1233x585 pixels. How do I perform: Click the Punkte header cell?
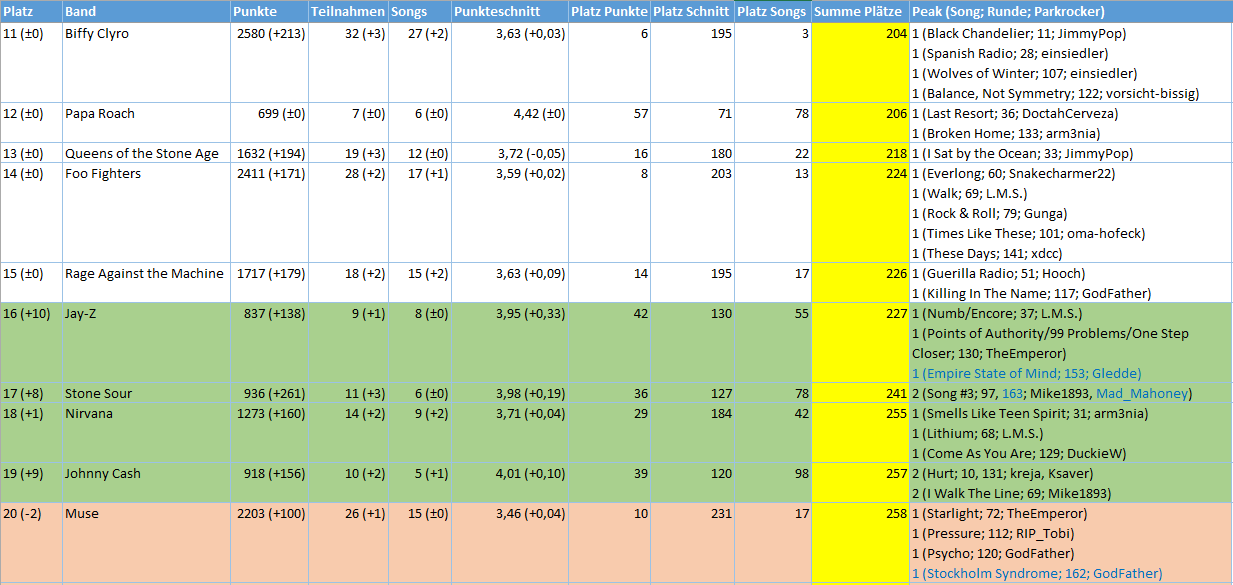(268, 11)
